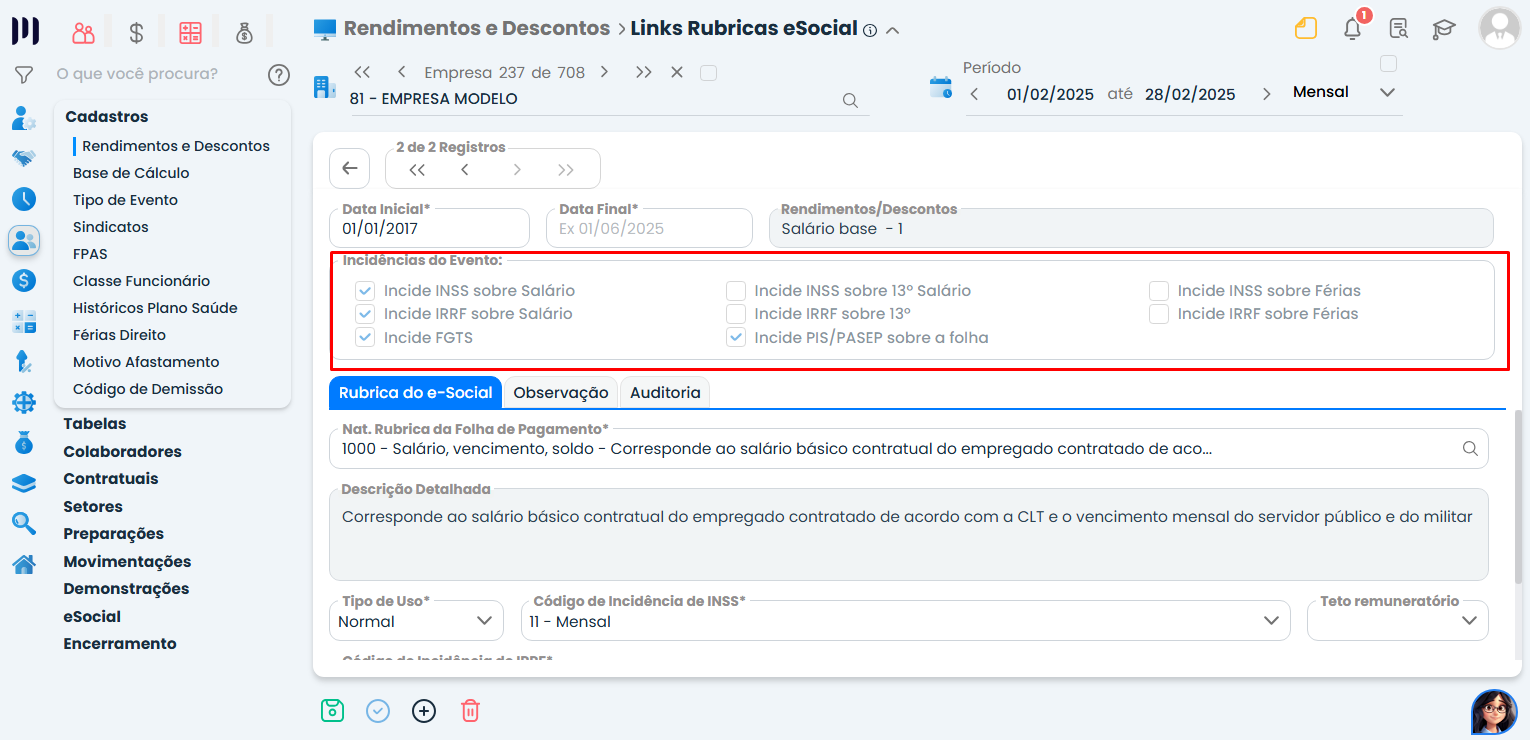
Task: Save the record with the green save icon
Action: [332, 711]
